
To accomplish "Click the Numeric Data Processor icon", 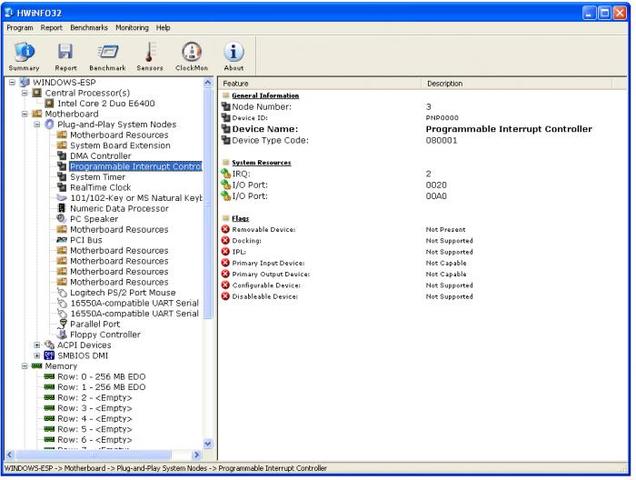I will point(62,209).
